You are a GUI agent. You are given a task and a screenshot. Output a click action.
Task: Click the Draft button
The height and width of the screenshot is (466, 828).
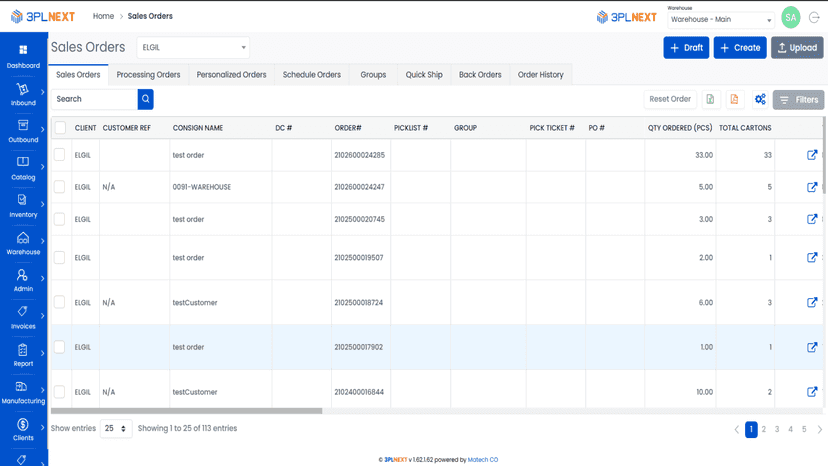686,48
